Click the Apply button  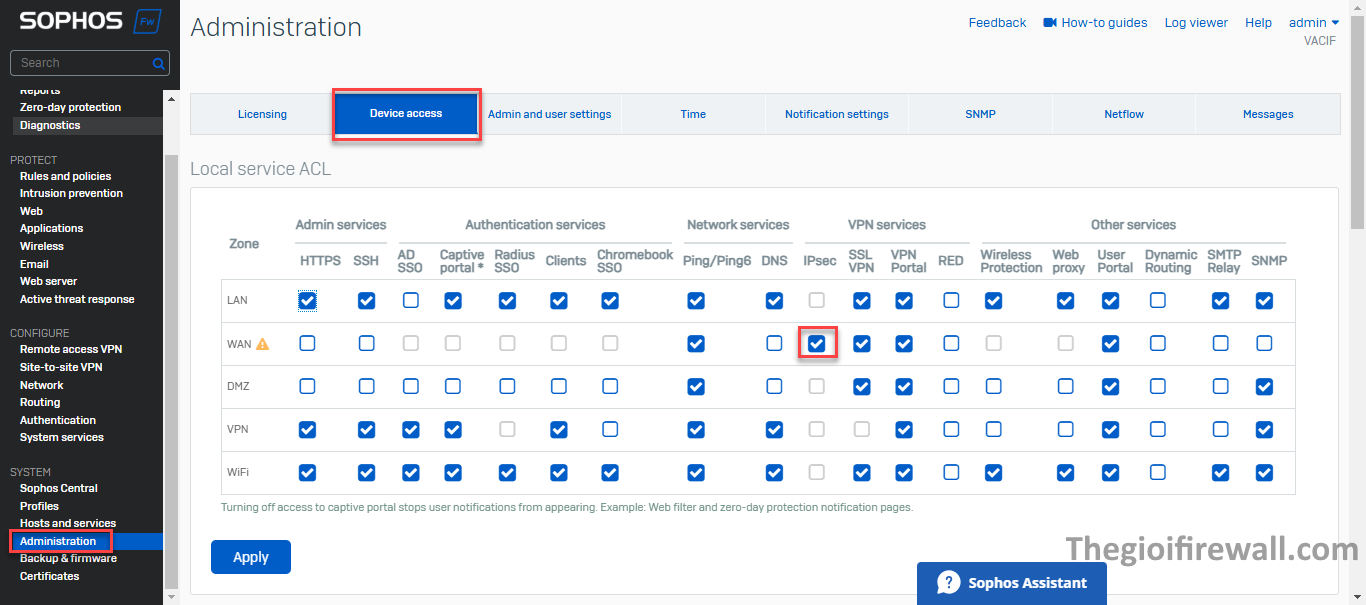tap(250, 557)
